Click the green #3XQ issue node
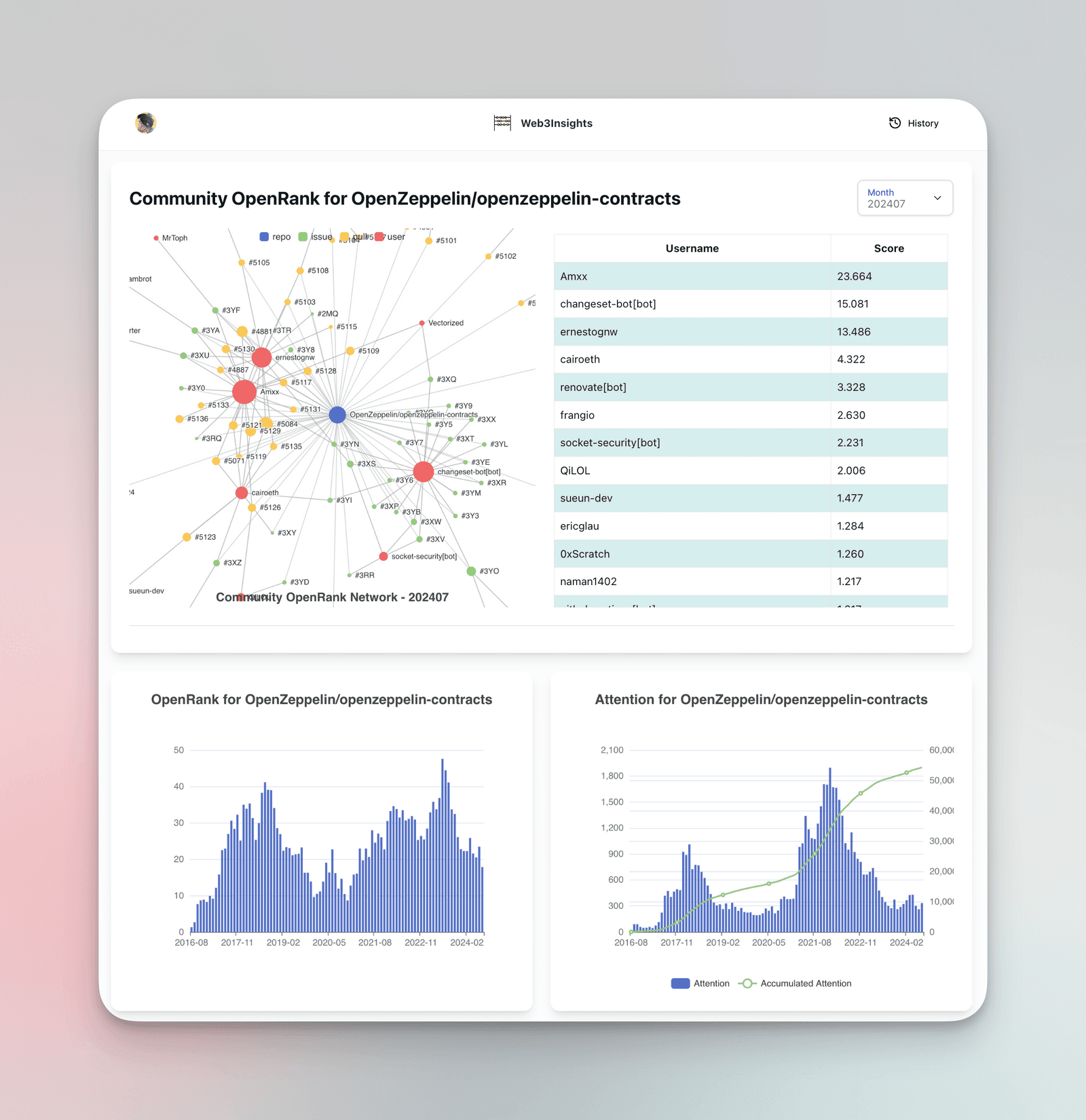The height and width of the screenshot is (1120, 1086). (430, 379)
